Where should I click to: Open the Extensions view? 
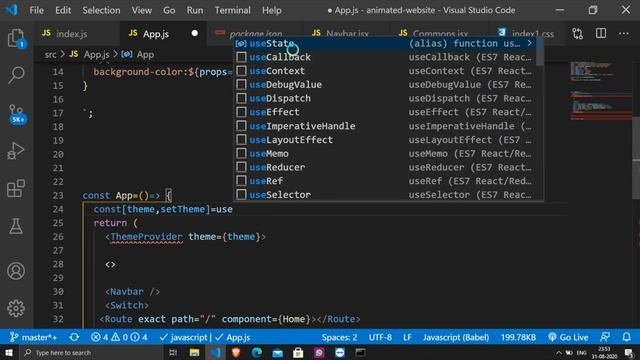[x=16, y=189]
